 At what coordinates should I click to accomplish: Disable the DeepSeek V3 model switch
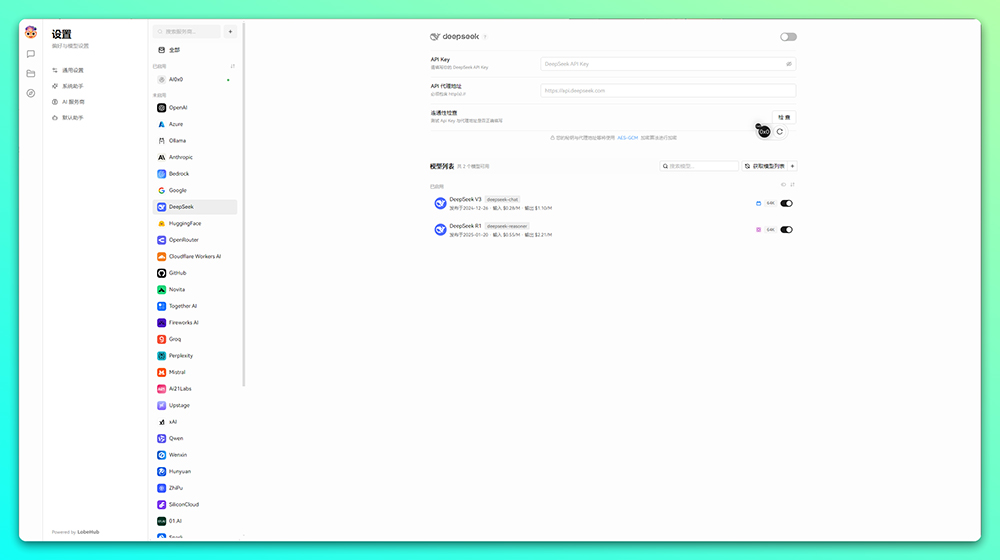tap(786, 203)
